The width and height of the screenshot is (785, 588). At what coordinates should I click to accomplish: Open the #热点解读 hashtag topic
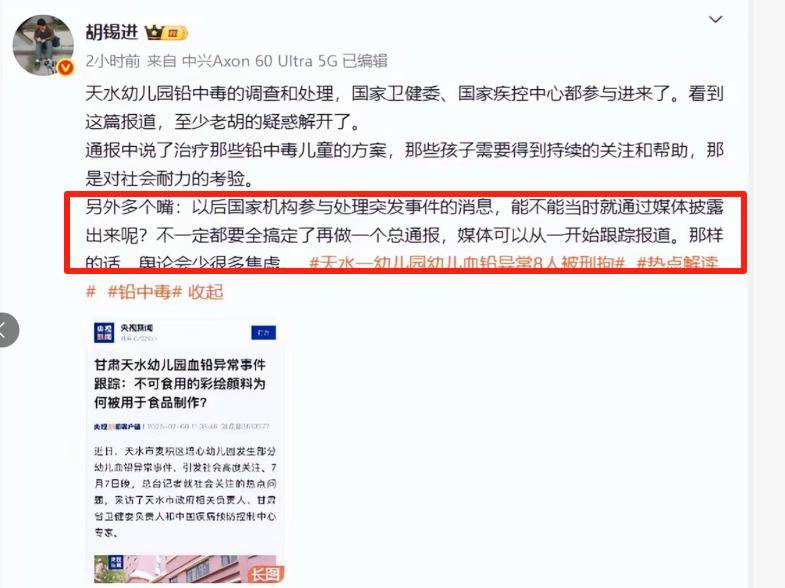click(x=677, y=262)
